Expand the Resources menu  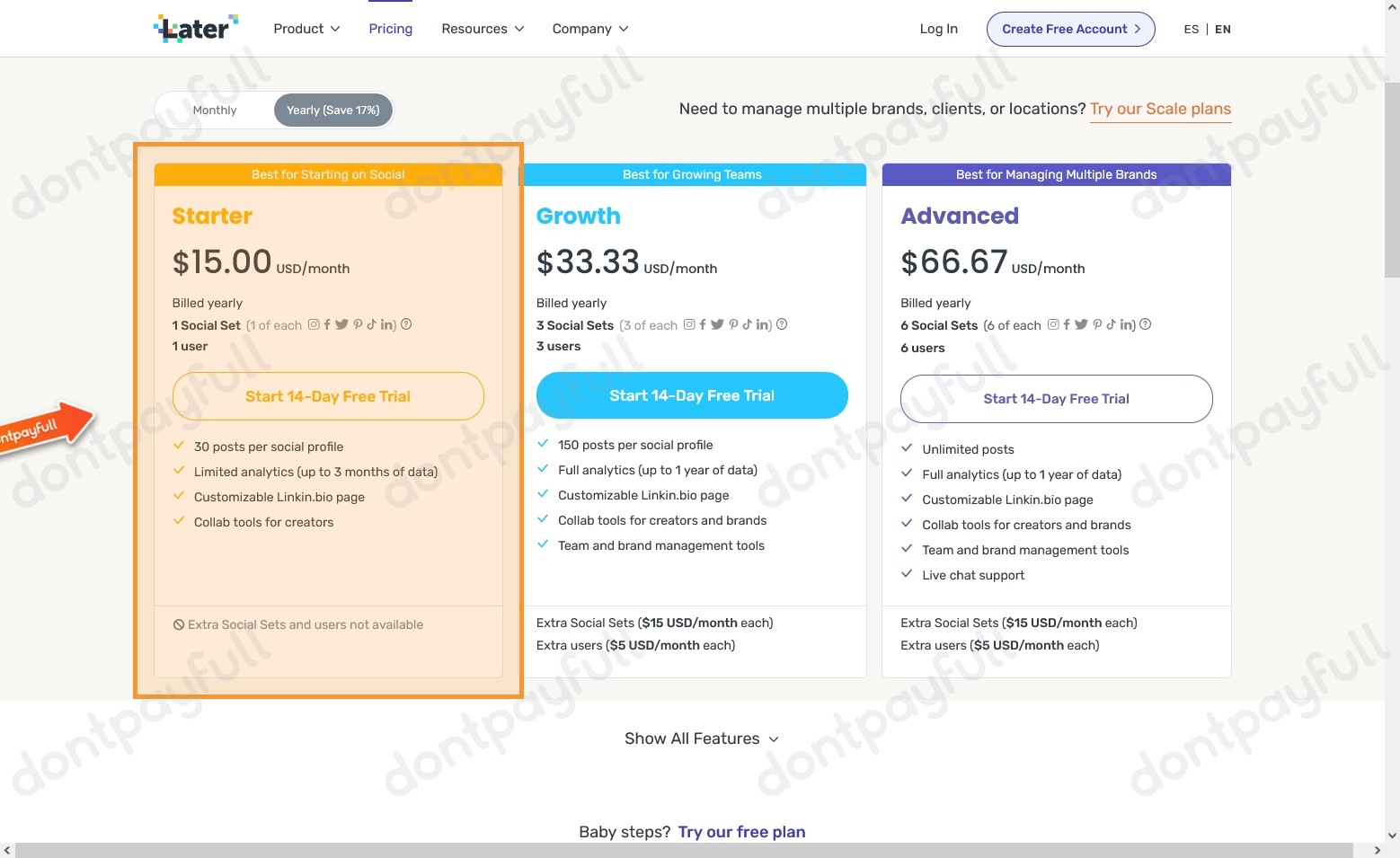[x=483, y=29]
